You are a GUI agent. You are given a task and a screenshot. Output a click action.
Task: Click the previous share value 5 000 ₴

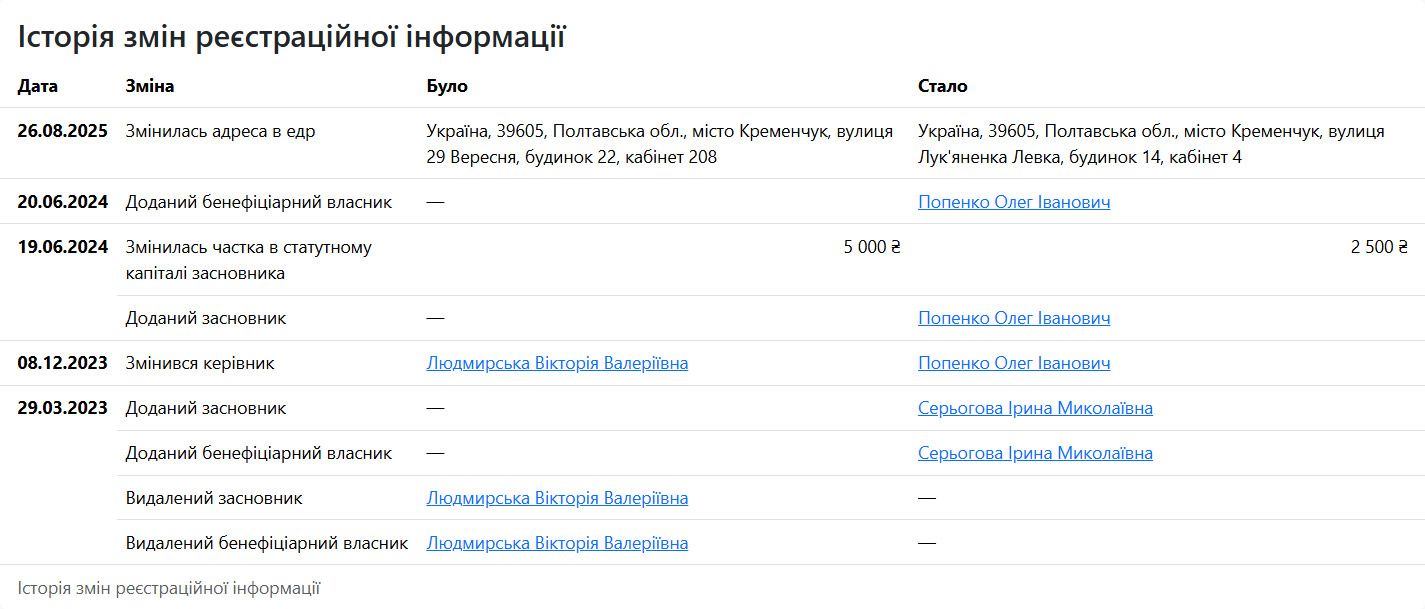[872, 247]
